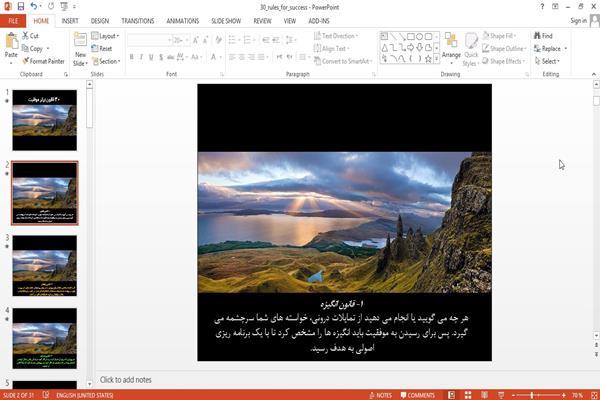Click zoom in plus button

click(564, 395)
